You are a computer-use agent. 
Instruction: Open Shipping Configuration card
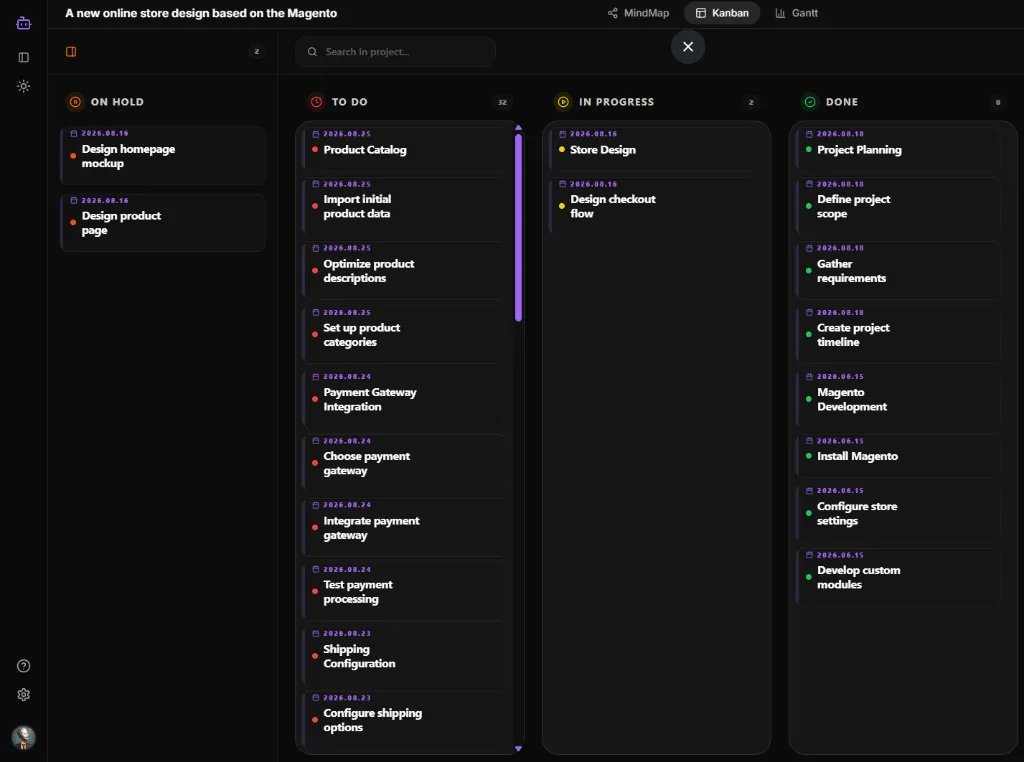coord(403,656)
